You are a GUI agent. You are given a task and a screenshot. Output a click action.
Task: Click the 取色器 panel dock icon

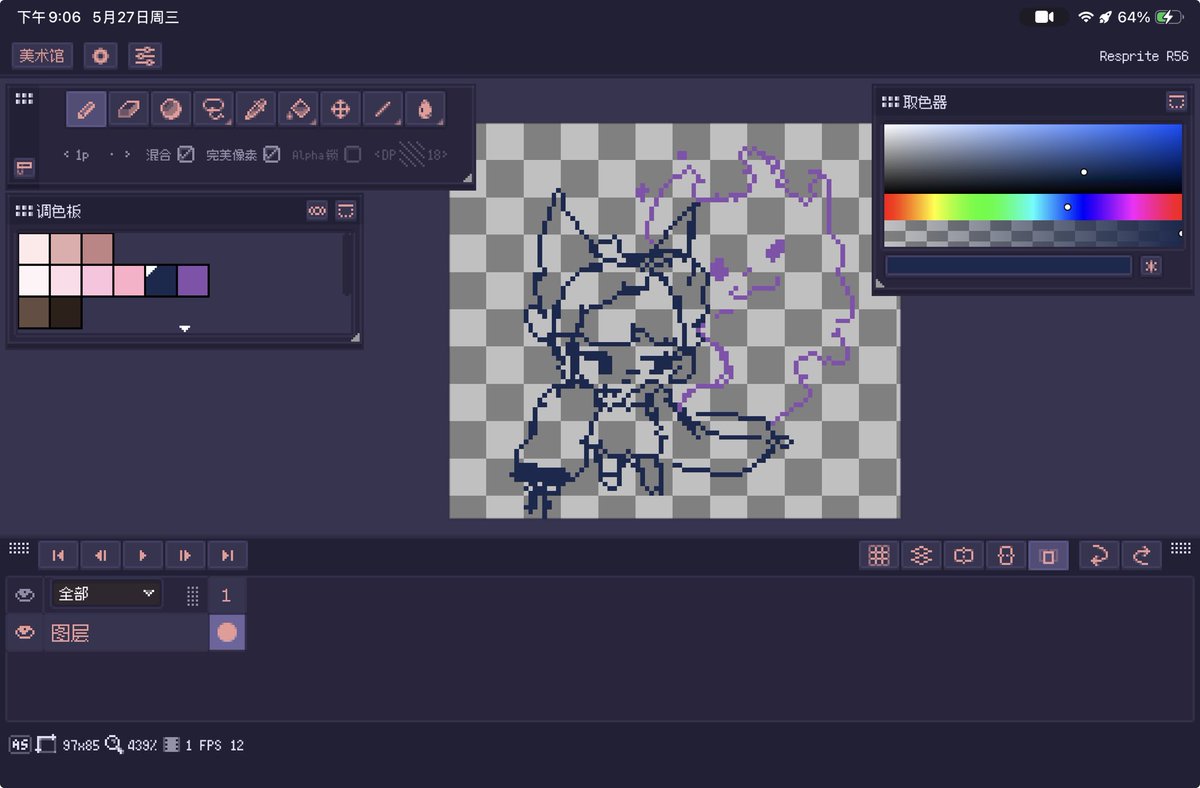click(1176, 101)
